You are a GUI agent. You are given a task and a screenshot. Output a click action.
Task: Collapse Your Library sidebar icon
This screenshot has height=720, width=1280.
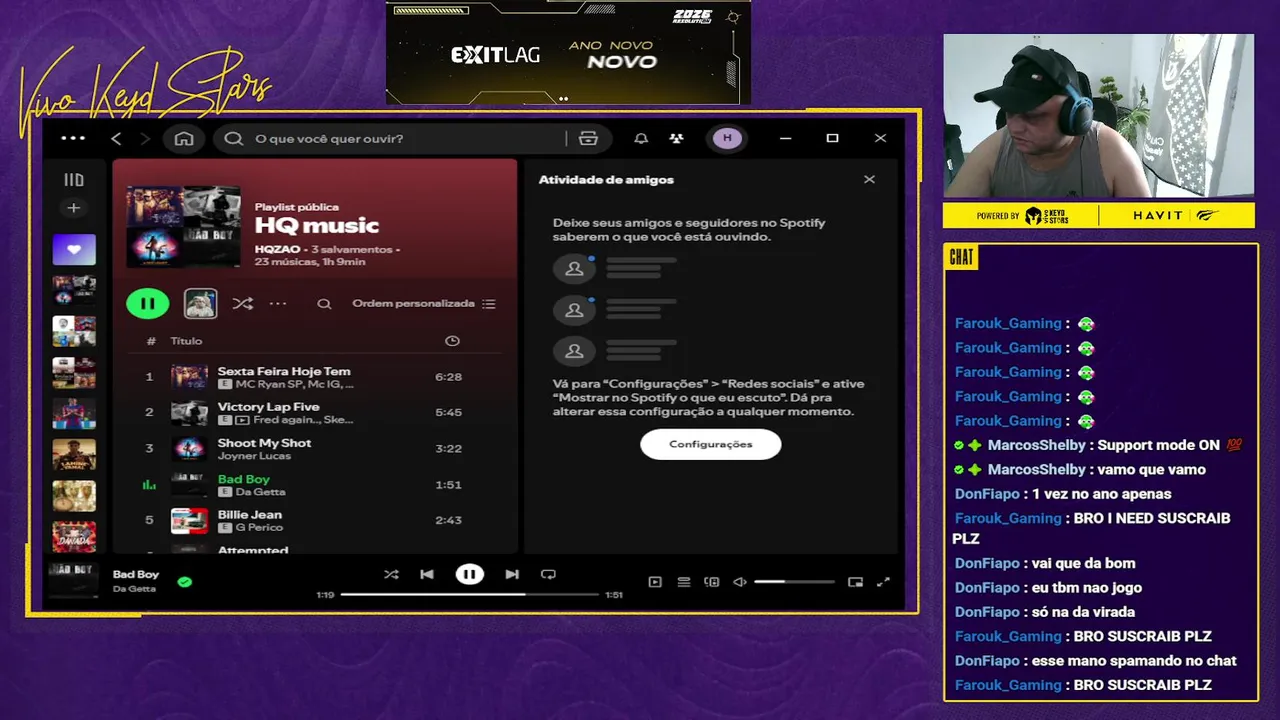[74, 180]
